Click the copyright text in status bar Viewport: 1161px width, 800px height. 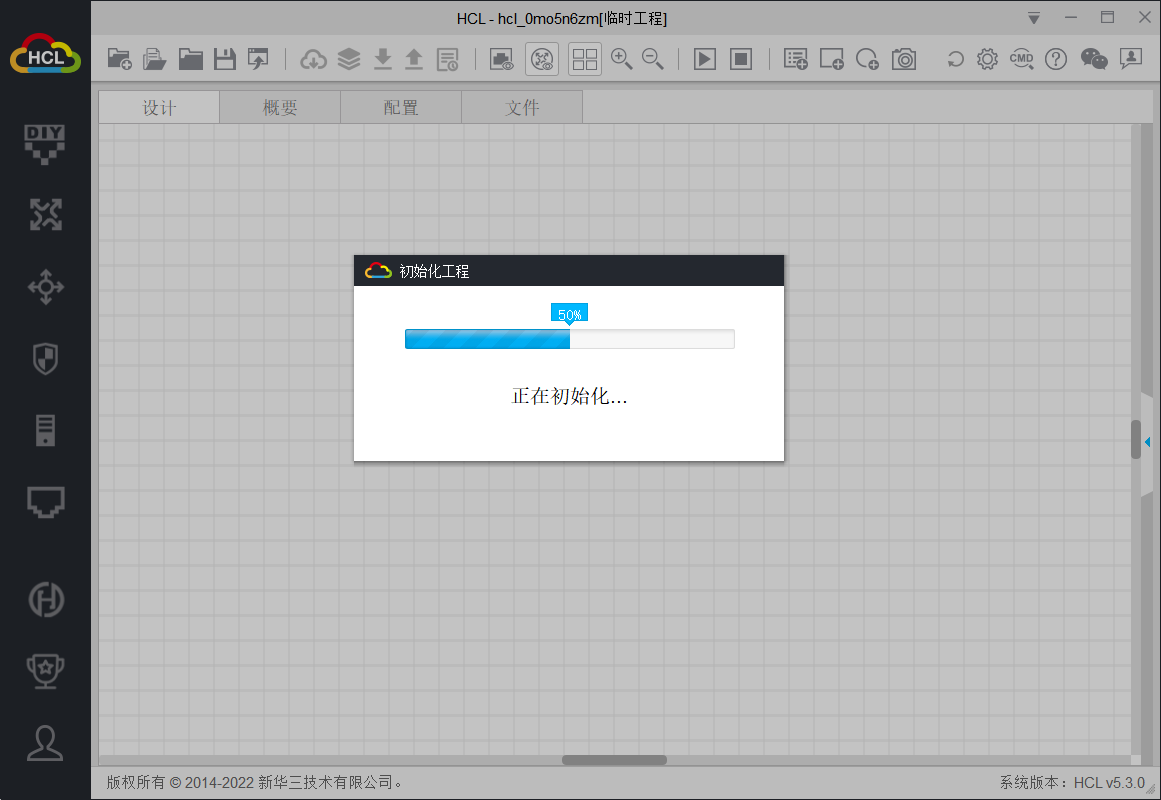coord(254,782)
